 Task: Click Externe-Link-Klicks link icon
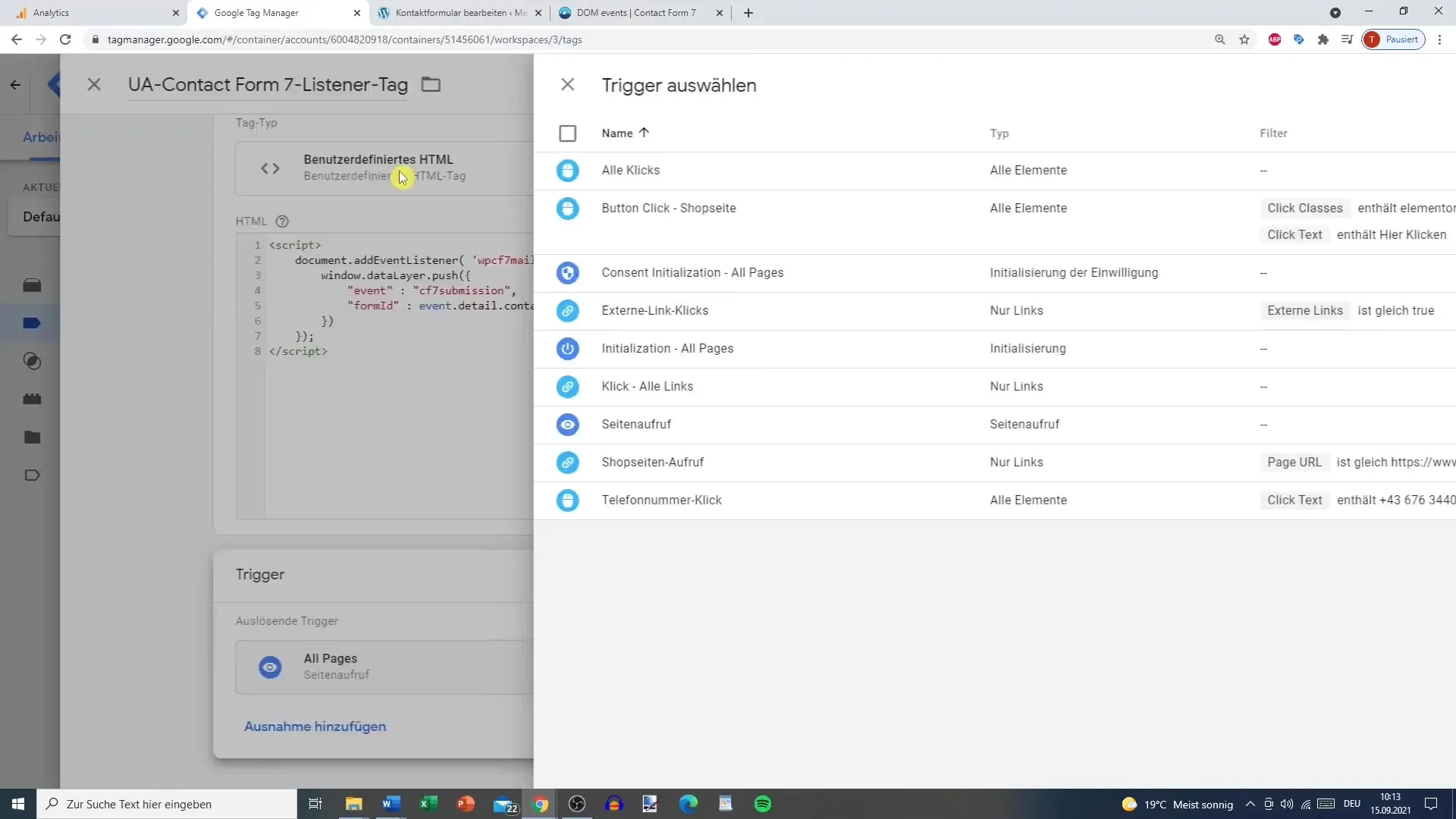click(567, 311)
